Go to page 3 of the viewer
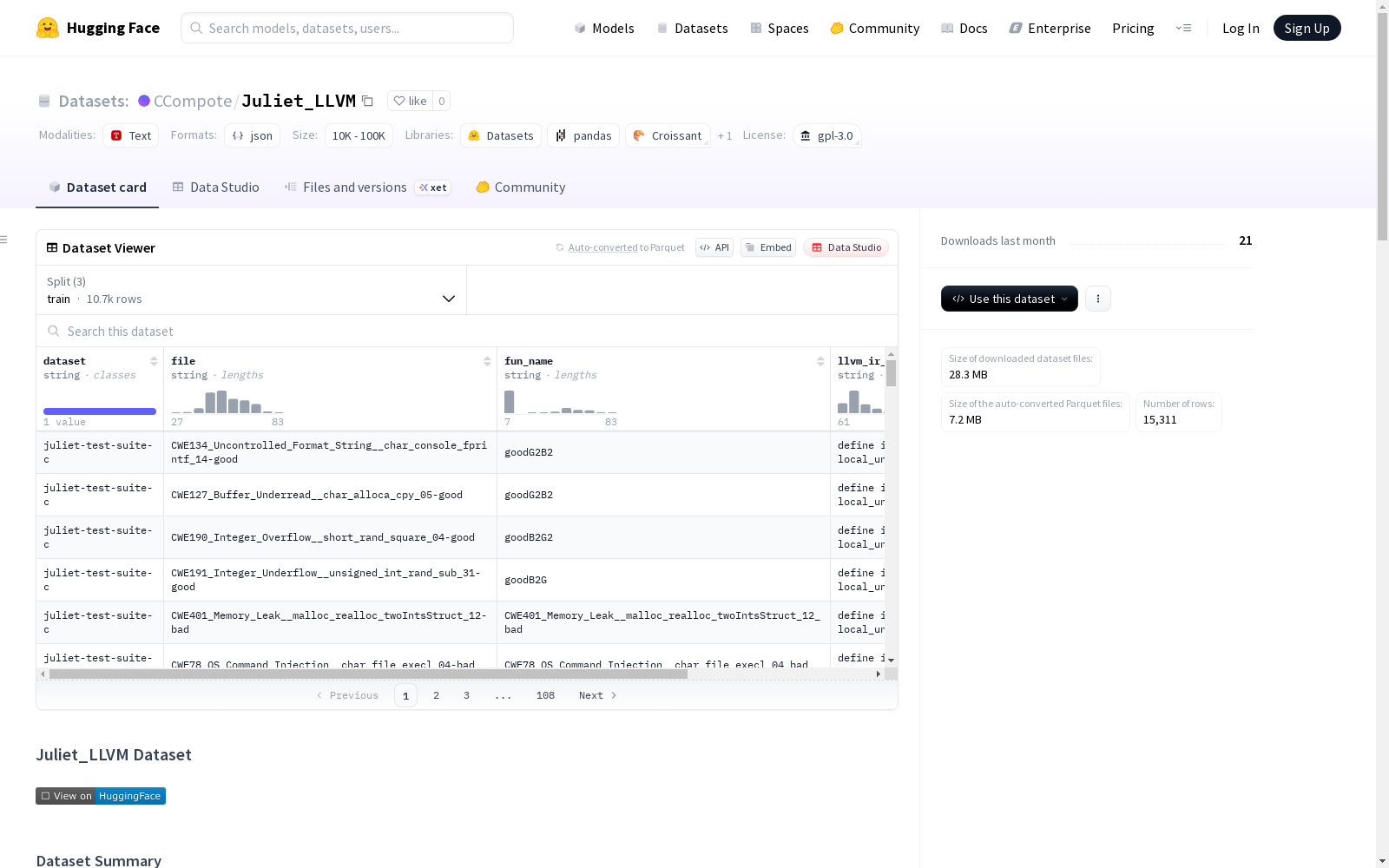1389x868 pixels. click(x=466, y=695)
